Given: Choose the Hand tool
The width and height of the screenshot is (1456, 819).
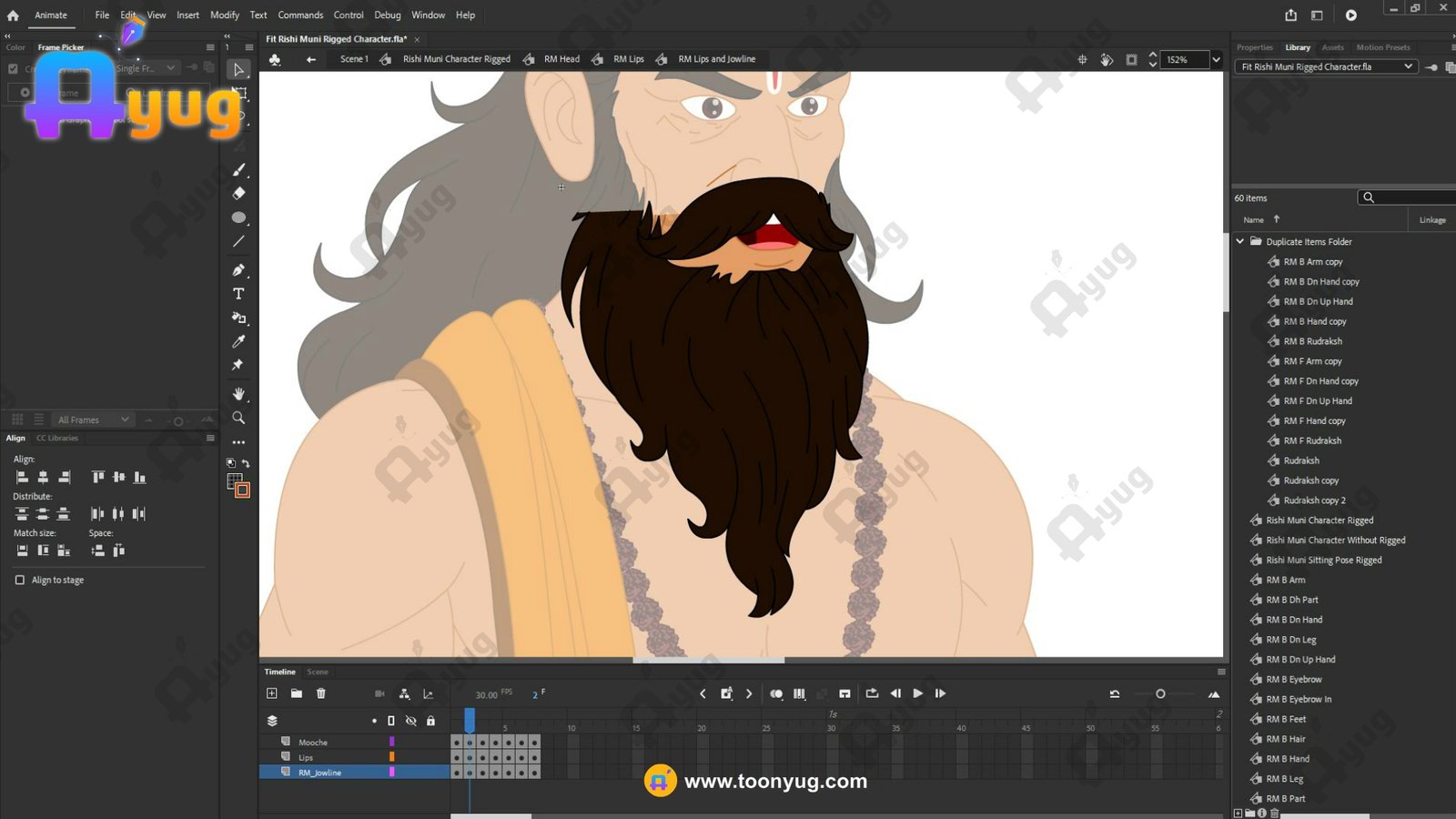Looking at the screenshot, I should [x=238, y=394].
